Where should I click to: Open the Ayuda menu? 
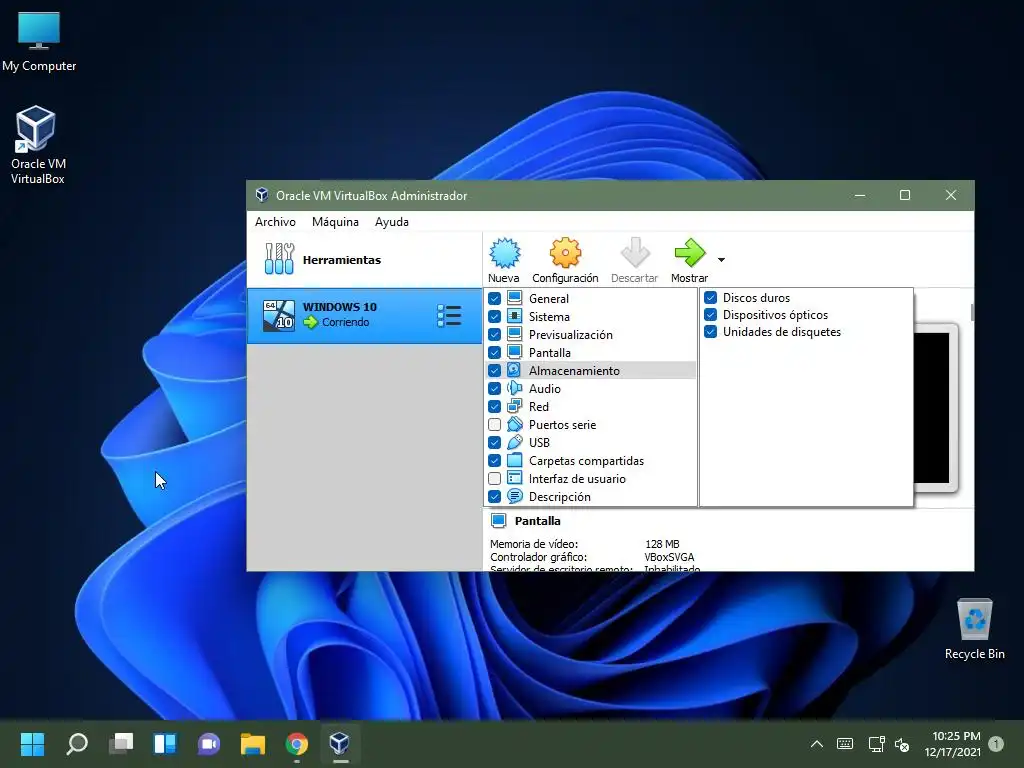[392, 221]
